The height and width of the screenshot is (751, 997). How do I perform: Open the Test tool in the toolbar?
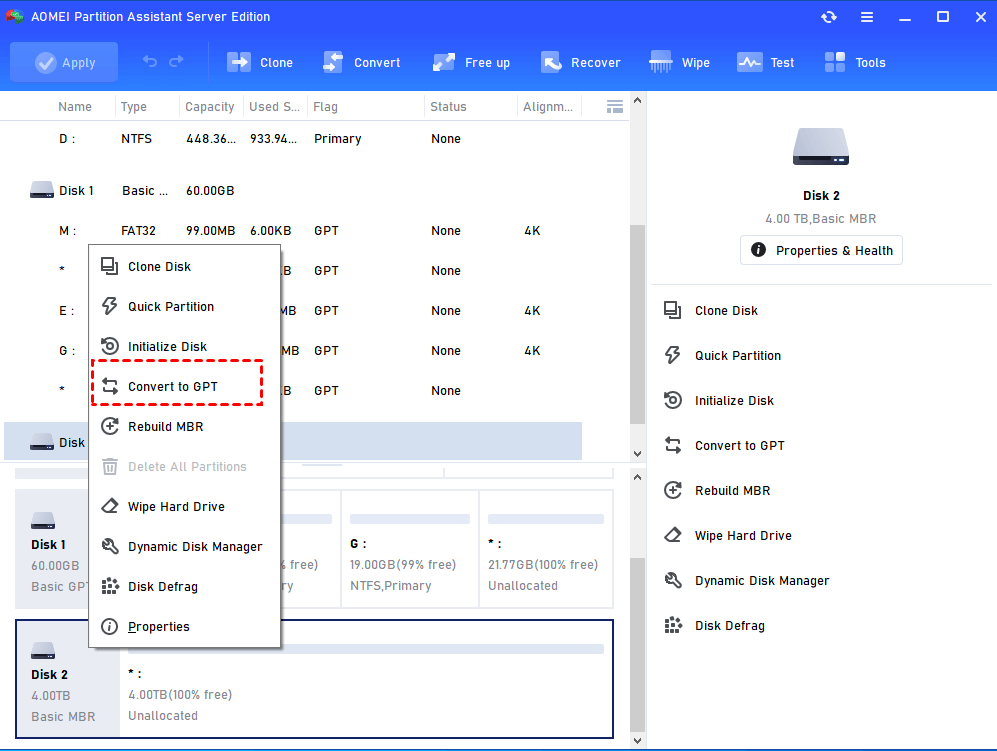point(766,62)
